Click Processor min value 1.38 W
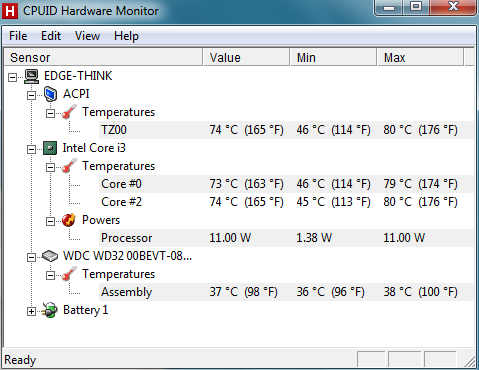This screenshot has height=370, width=479. pos(314,238)
